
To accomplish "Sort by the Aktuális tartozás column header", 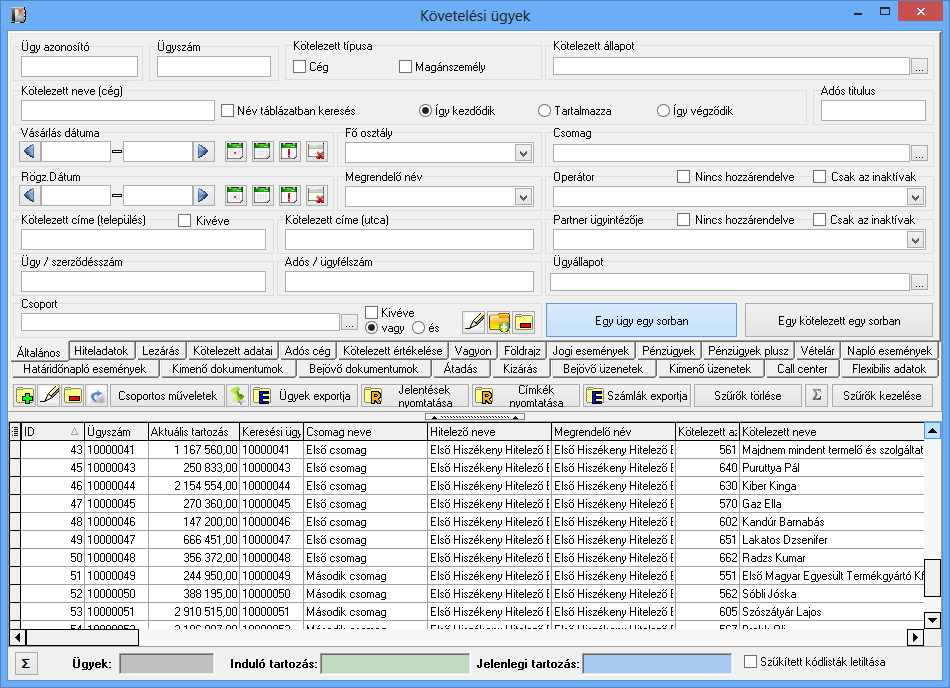I will [193, 432].
